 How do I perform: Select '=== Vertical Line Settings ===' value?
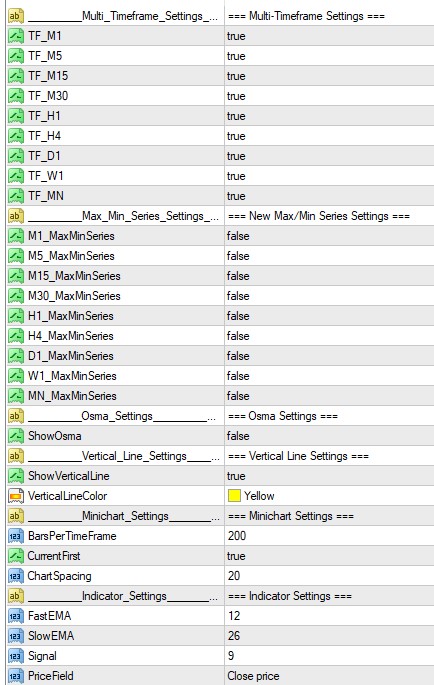(x=299, y=456)
